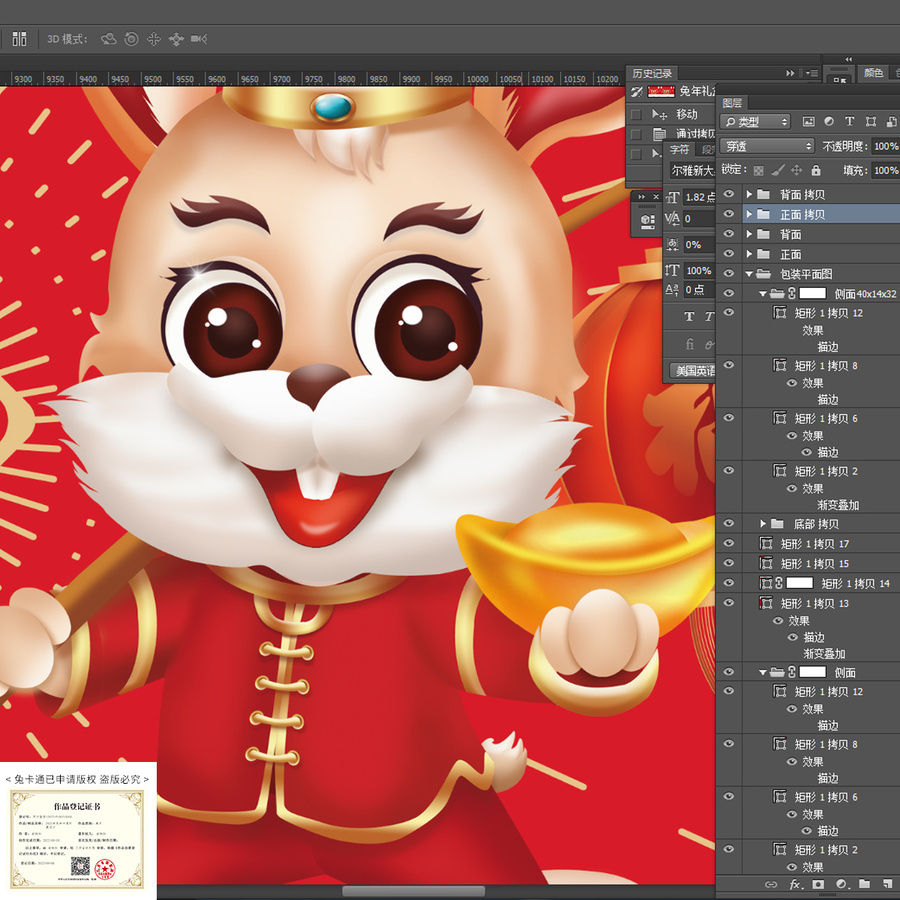Hide the 包装平面图 group
The image size is (900, 900).
729,273
